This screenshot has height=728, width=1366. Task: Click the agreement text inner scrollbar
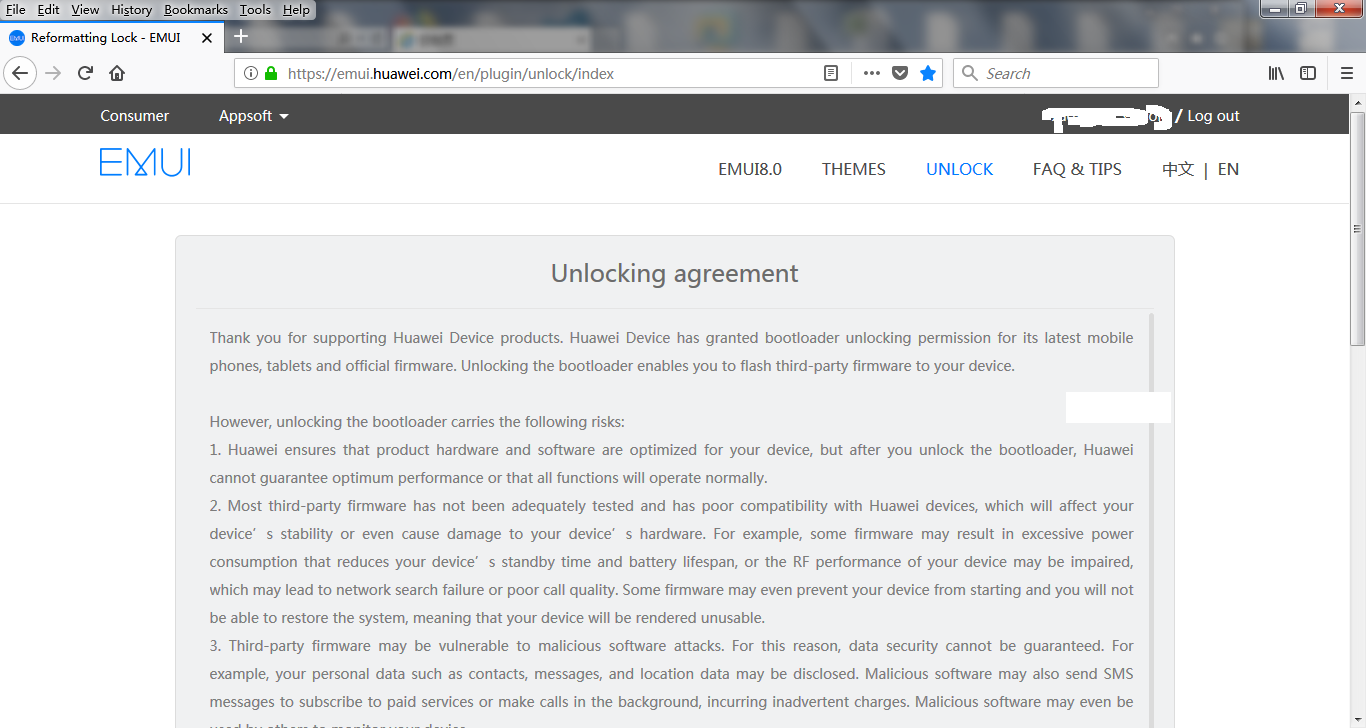point(1151,520)
